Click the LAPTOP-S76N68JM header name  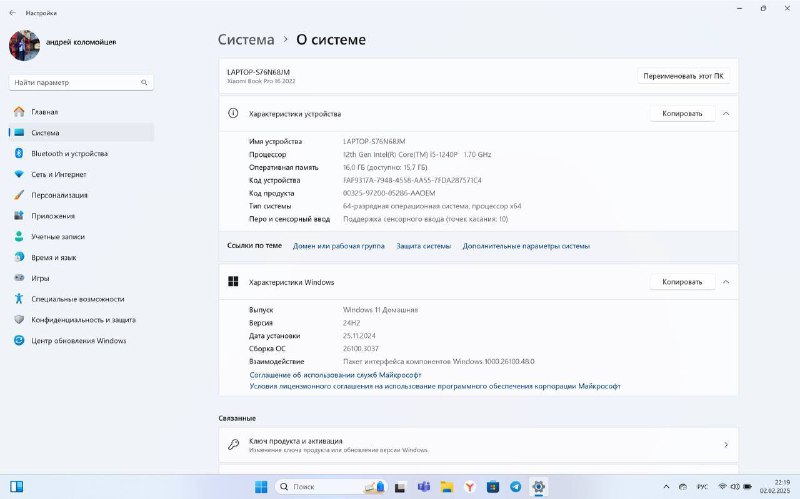tap(258, 72)
